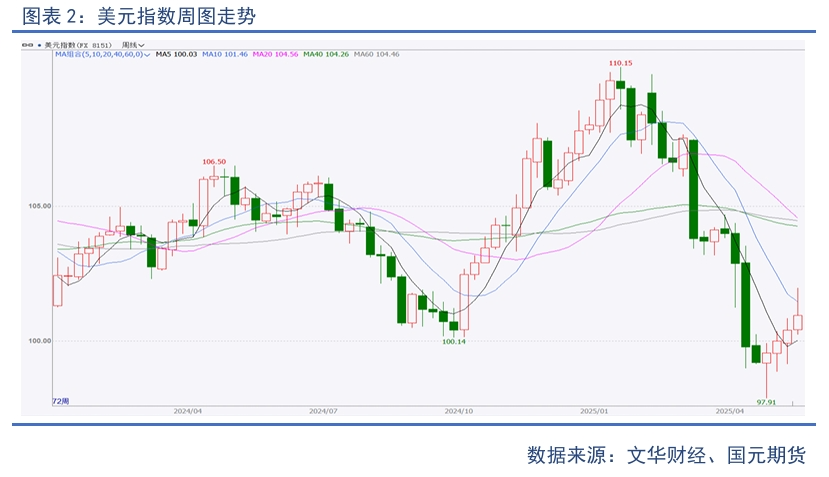Click the 美元指数(FX 8151) symbol title
This screenshot has height=477, width=829.
click(x=77, y=45)
